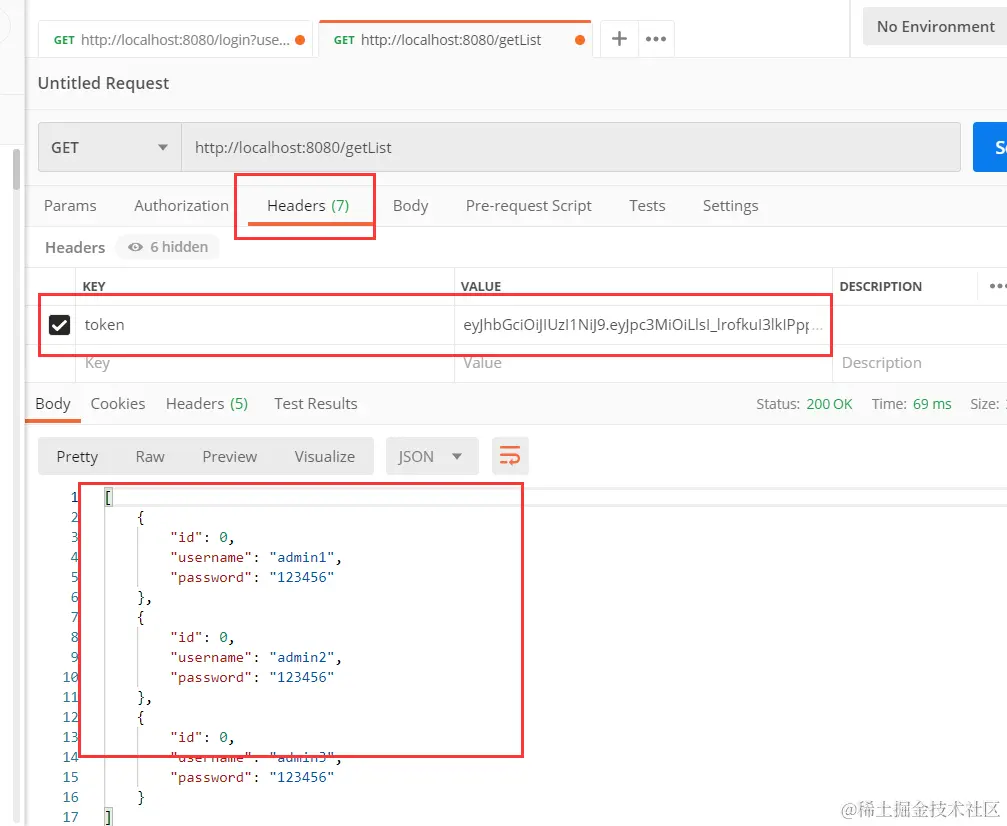1007x826 pixels.
Task: Click the sidebar vertical scrollbar
Action: point(16,169)
